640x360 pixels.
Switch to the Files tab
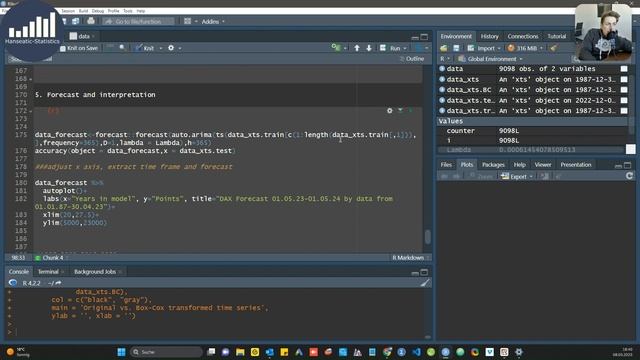[446, 165]
